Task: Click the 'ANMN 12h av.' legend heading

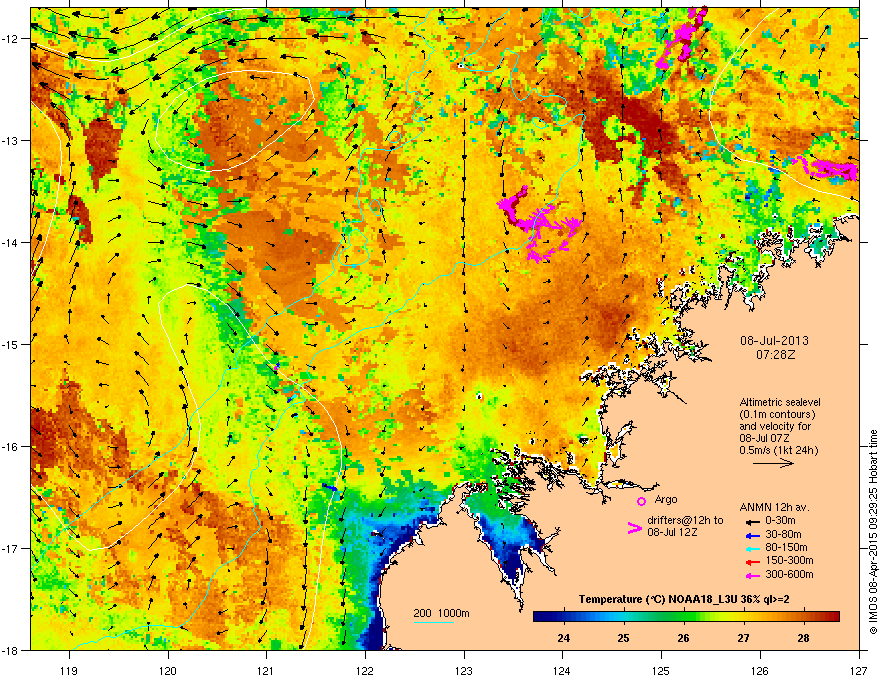Action: tap(774, 507)
